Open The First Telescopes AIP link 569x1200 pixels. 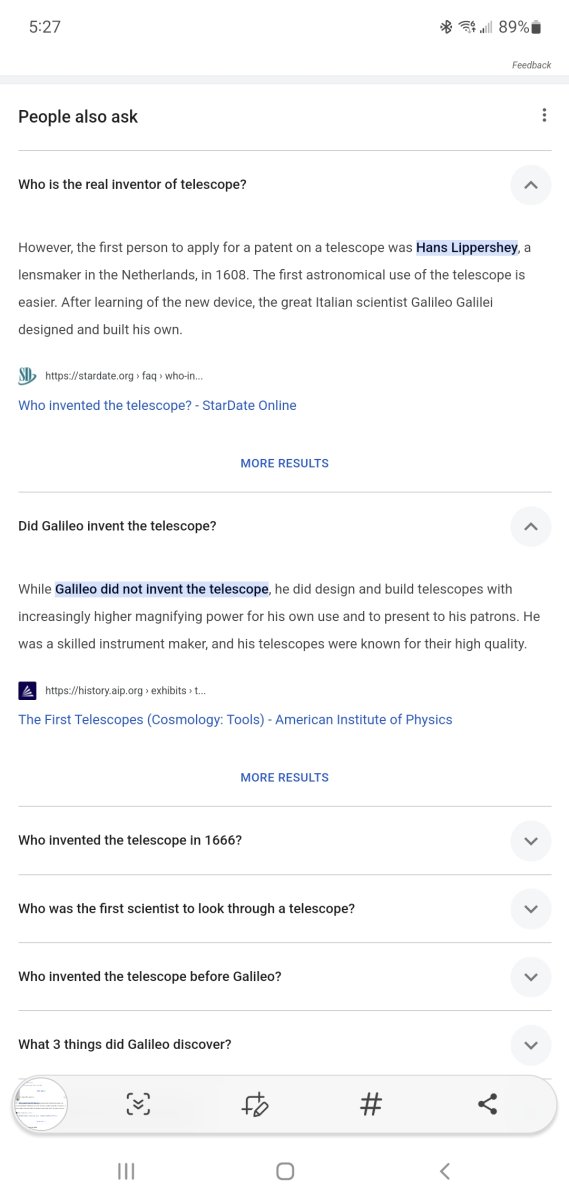(235, 719)
